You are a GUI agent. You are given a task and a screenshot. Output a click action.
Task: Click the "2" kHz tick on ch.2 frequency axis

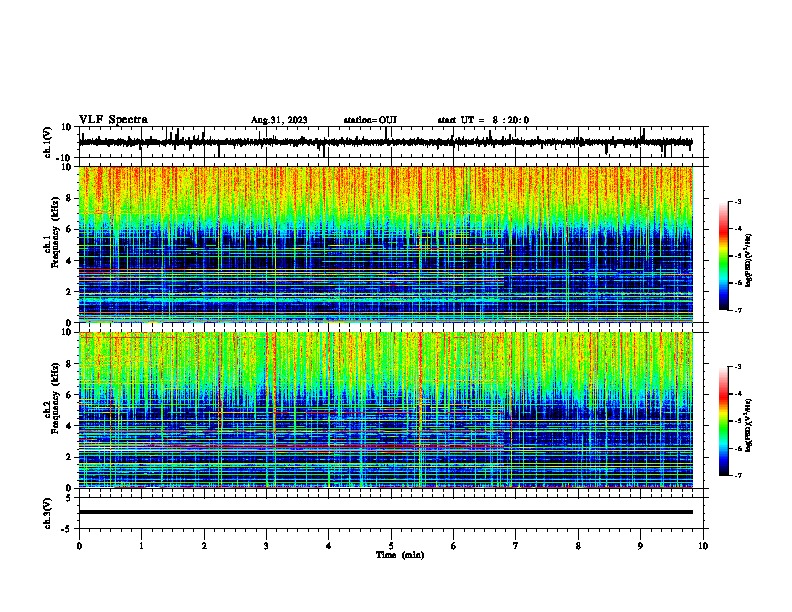coord(70,457)
